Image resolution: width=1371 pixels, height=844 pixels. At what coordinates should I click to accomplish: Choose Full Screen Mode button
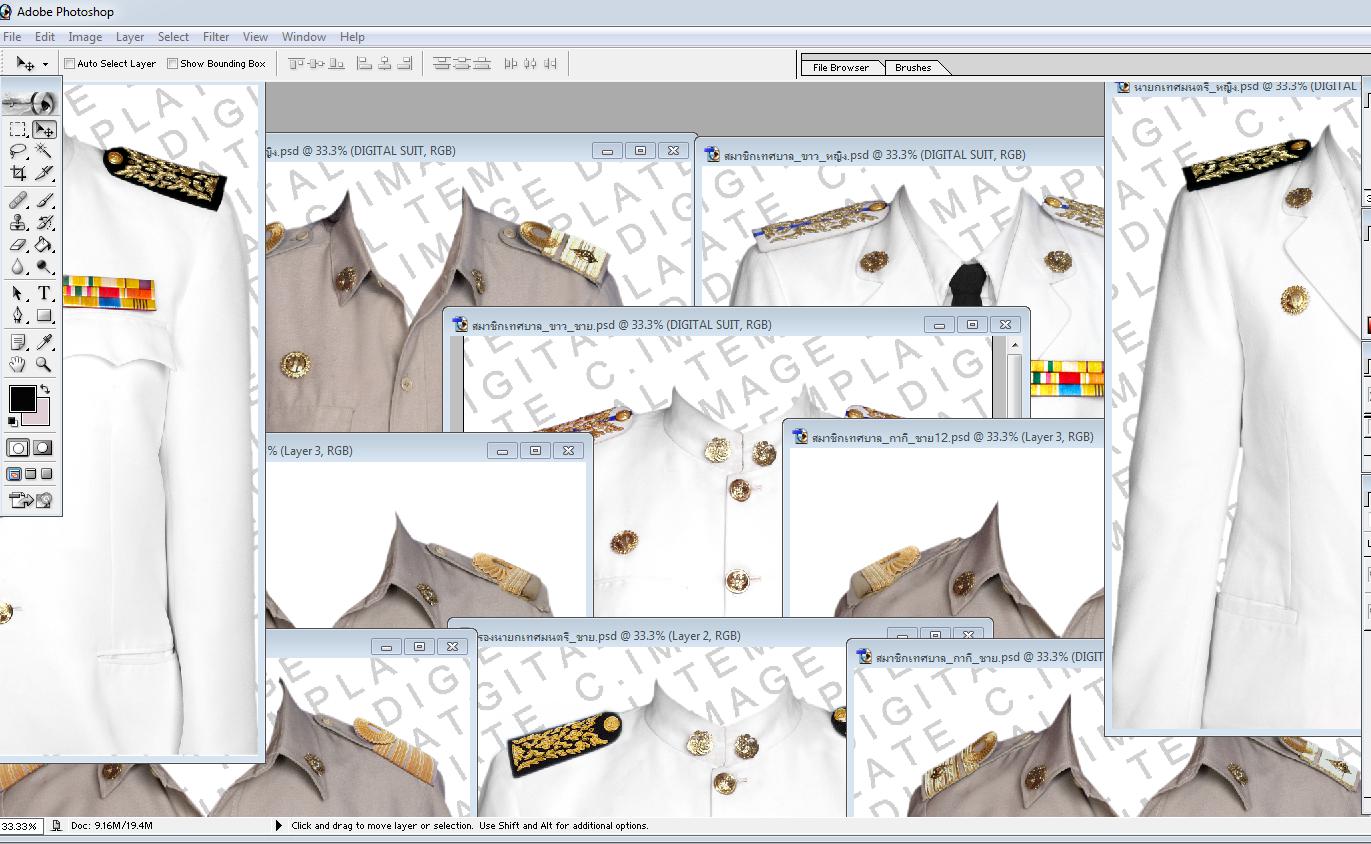(x=46, y=474)
